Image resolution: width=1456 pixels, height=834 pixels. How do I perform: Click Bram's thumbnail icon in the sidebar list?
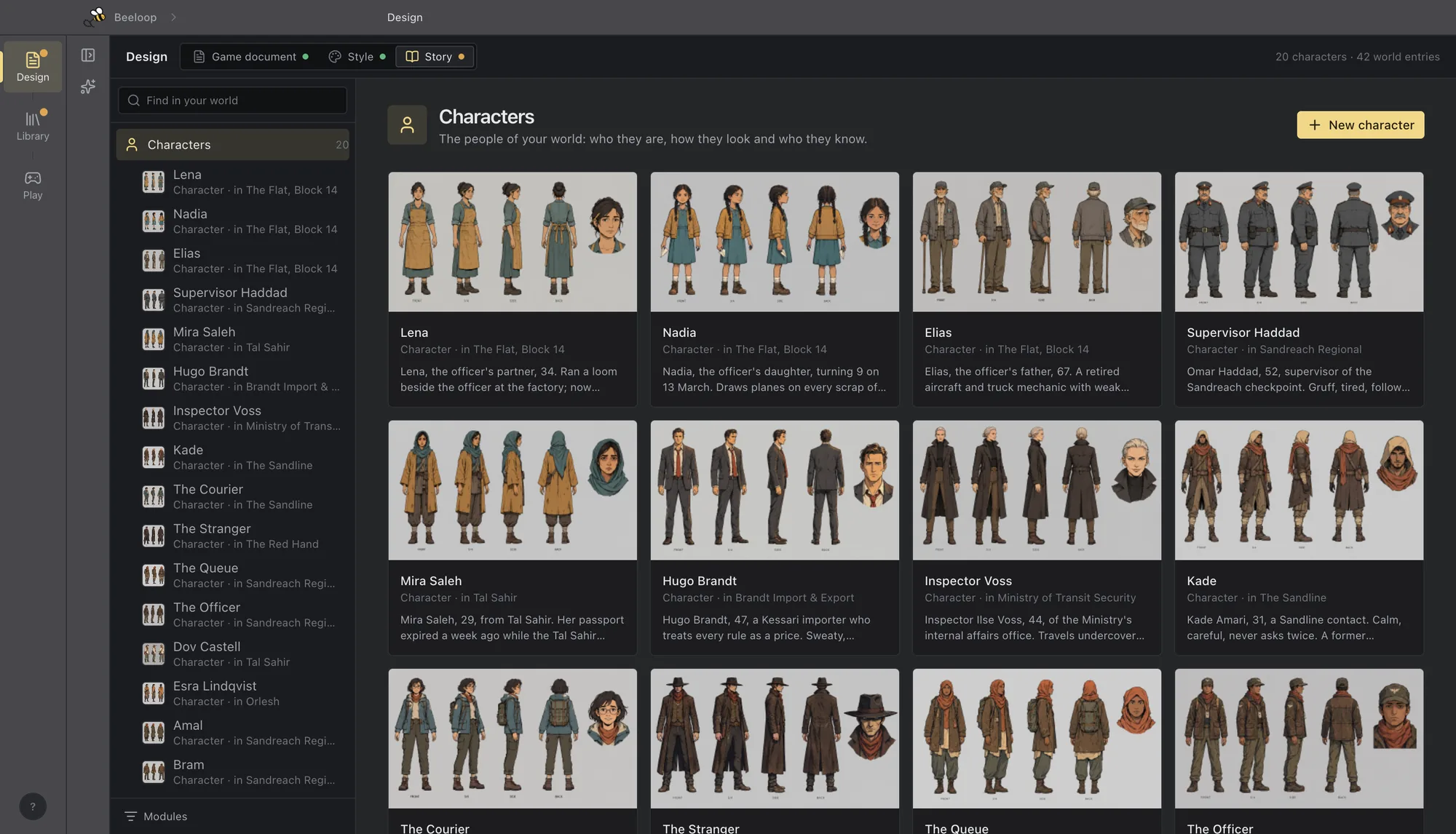pos(153,771)
